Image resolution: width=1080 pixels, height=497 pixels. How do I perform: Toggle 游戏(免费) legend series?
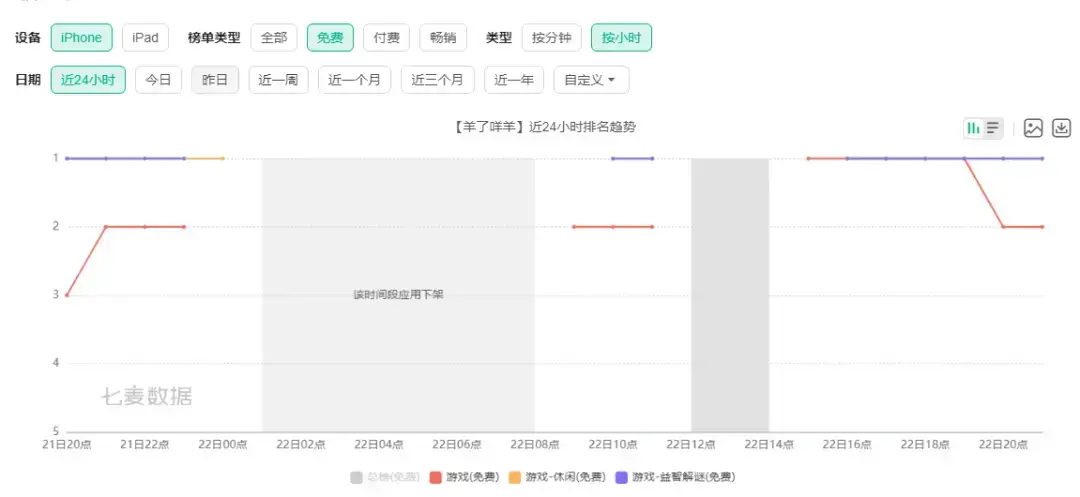[x=464, y=477]
